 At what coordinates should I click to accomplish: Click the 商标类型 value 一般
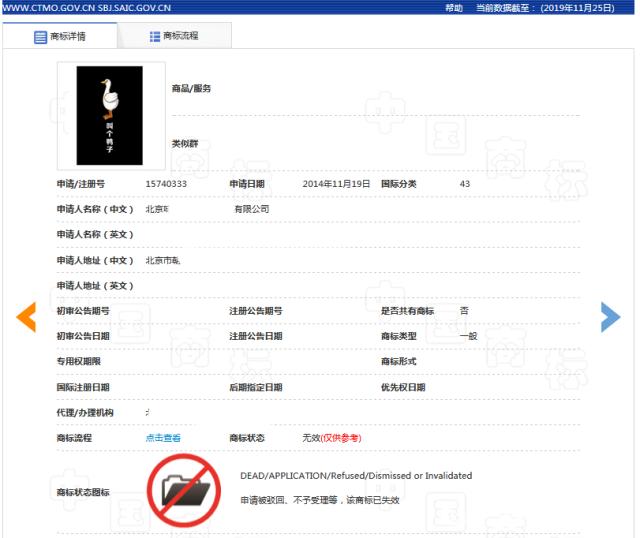tap(469, 336)
